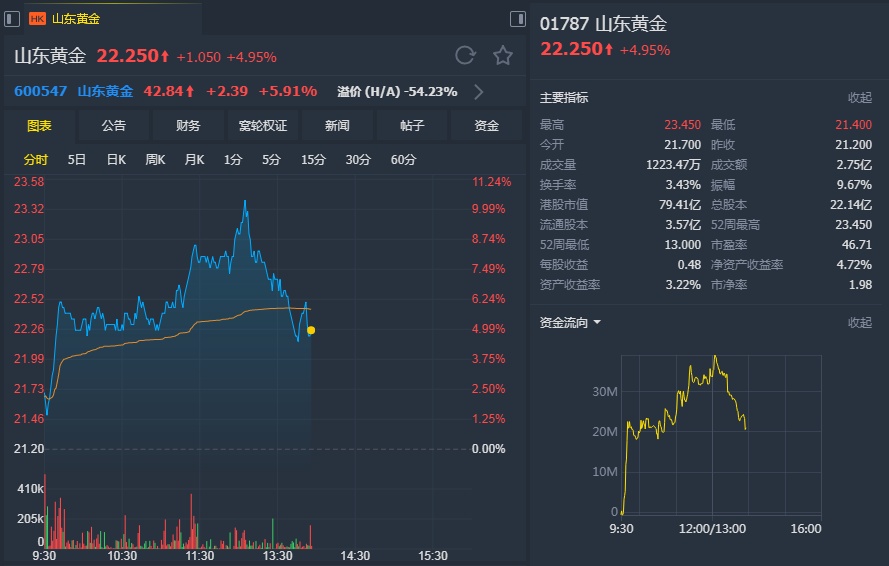Click the 600547 A-share stock code link

pyautogui.click(x=40, y=92)
